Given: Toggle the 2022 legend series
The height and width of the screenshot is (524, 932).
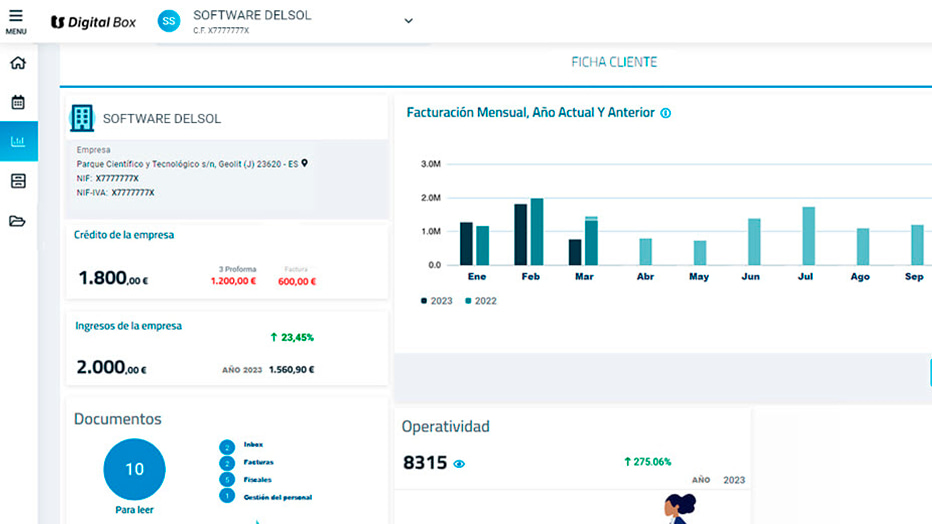Looking at the screenshot, I should [481, 301].
